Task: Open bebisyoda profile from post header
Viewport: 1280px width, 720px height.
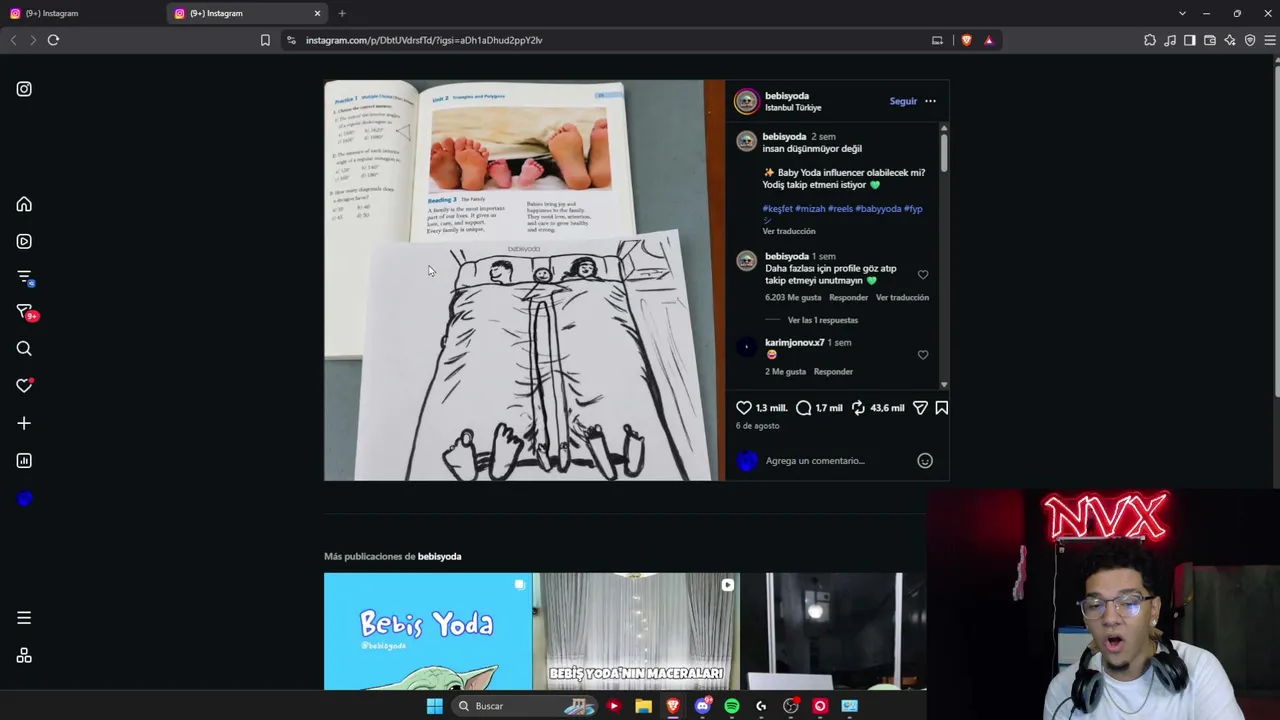Action: 787,96
